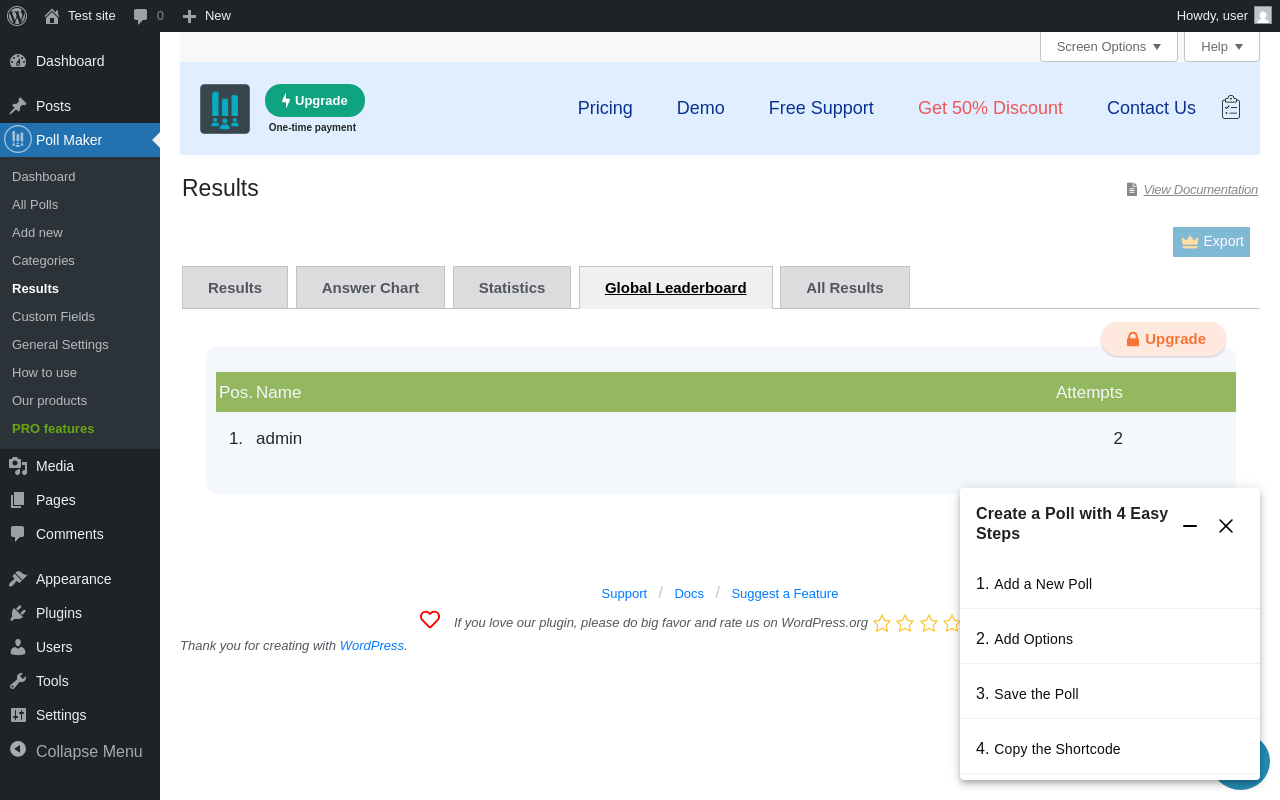Click the Poll Maker plugin logo
1280x800 pixels.
tap(225, 109)
